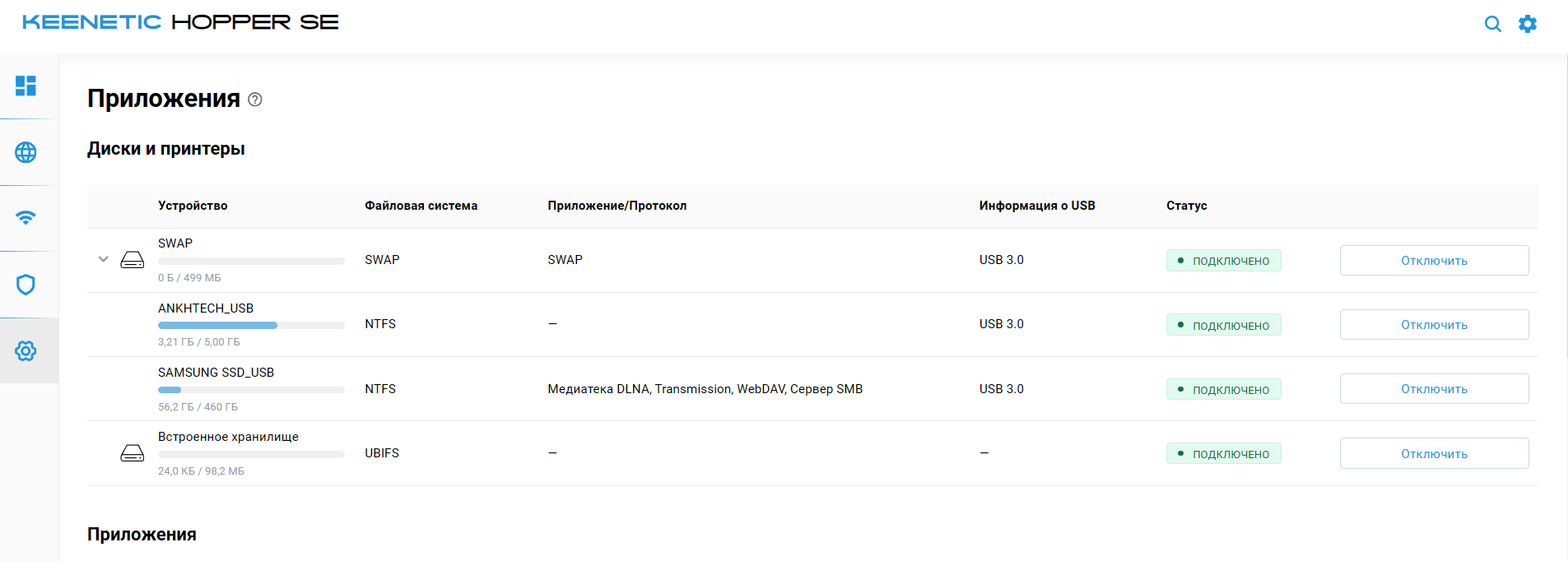Screen dimensions: 1568x561
Task: Click the Встроенное хранилище device name
Action: pyautogui.click(x=228, y=437)
